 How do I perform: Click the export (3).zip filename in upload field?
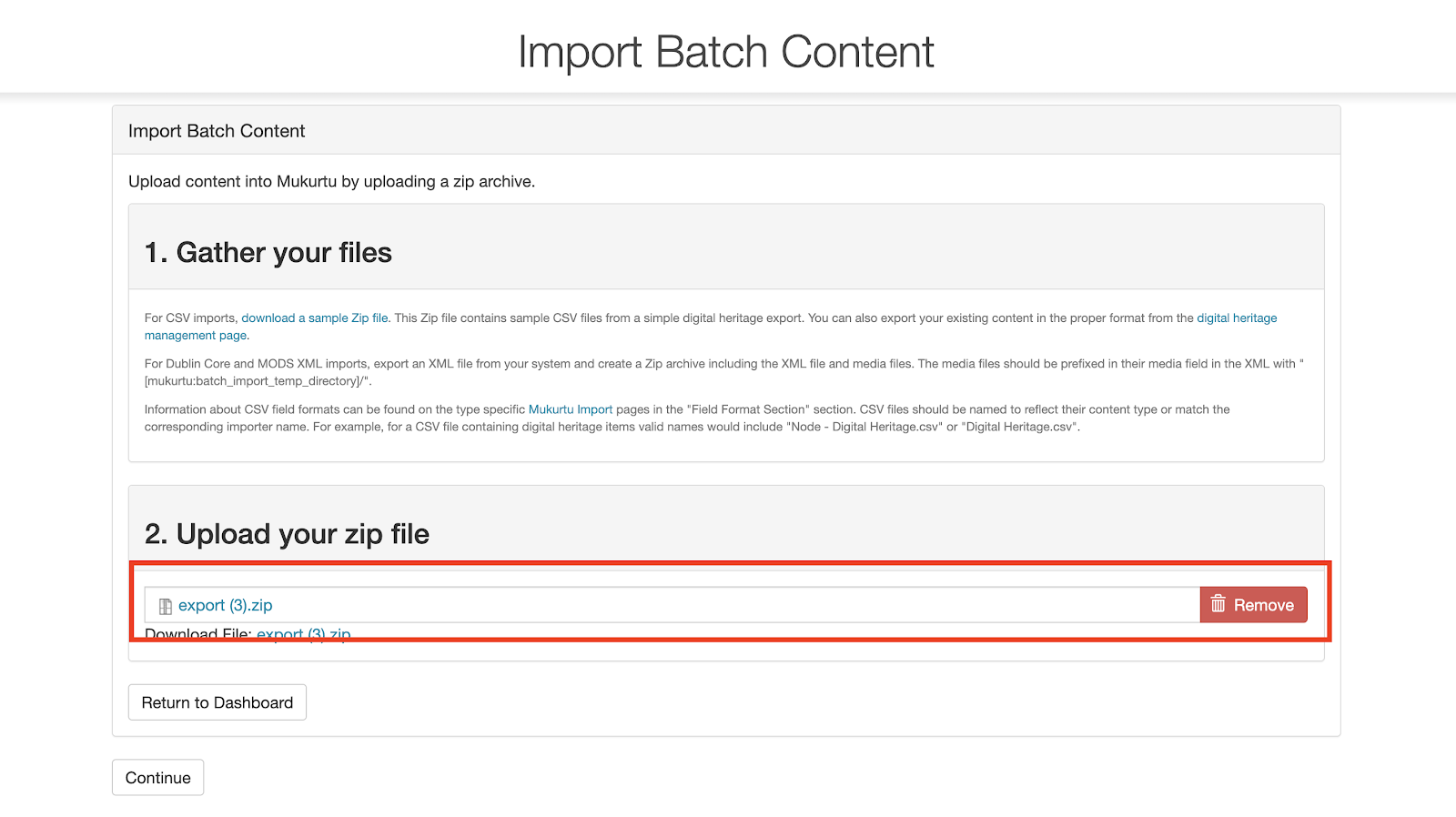(225, 606)
